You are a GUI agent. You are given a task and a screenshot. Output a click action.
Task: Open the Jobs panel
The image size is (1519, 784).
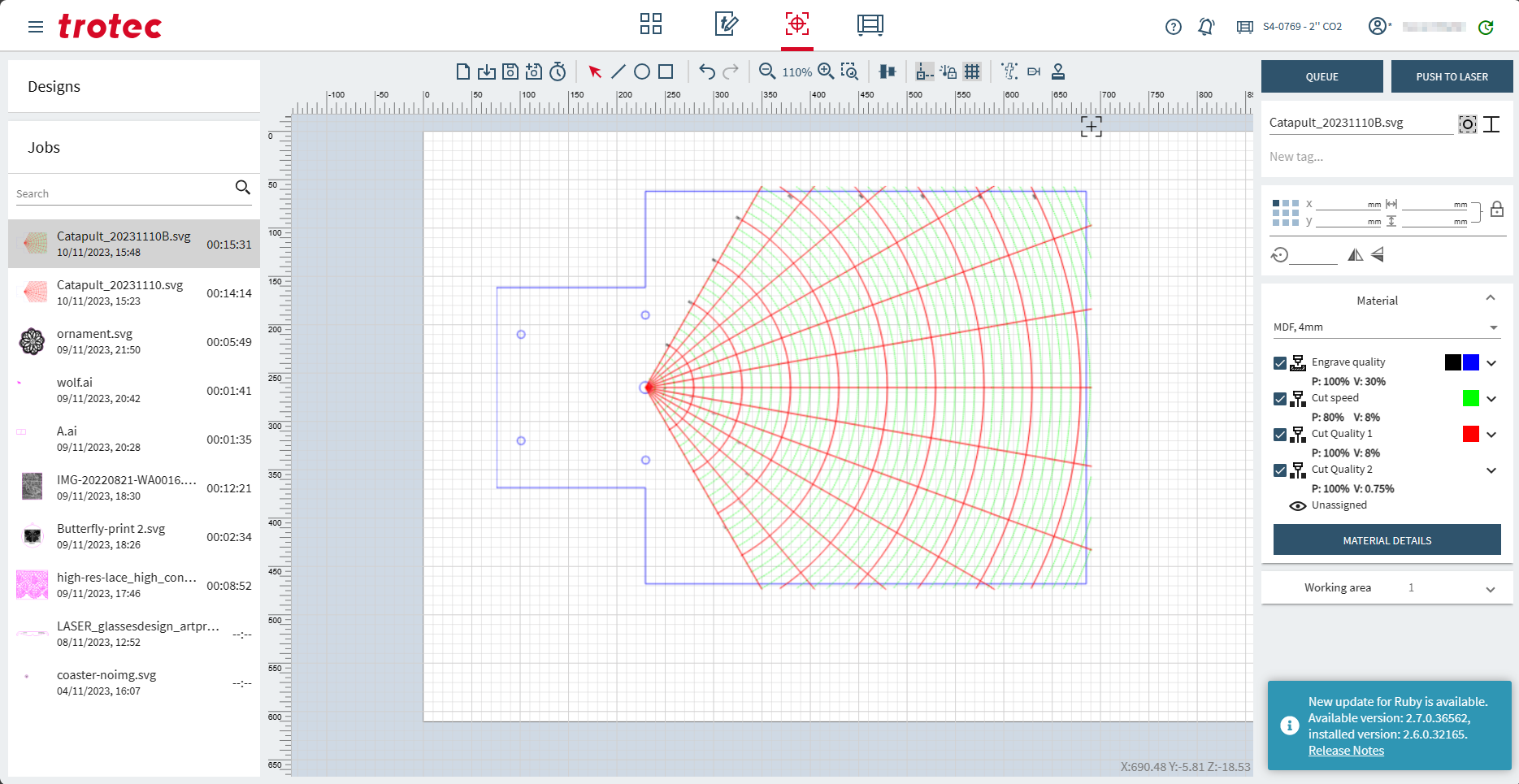(134, 147)
